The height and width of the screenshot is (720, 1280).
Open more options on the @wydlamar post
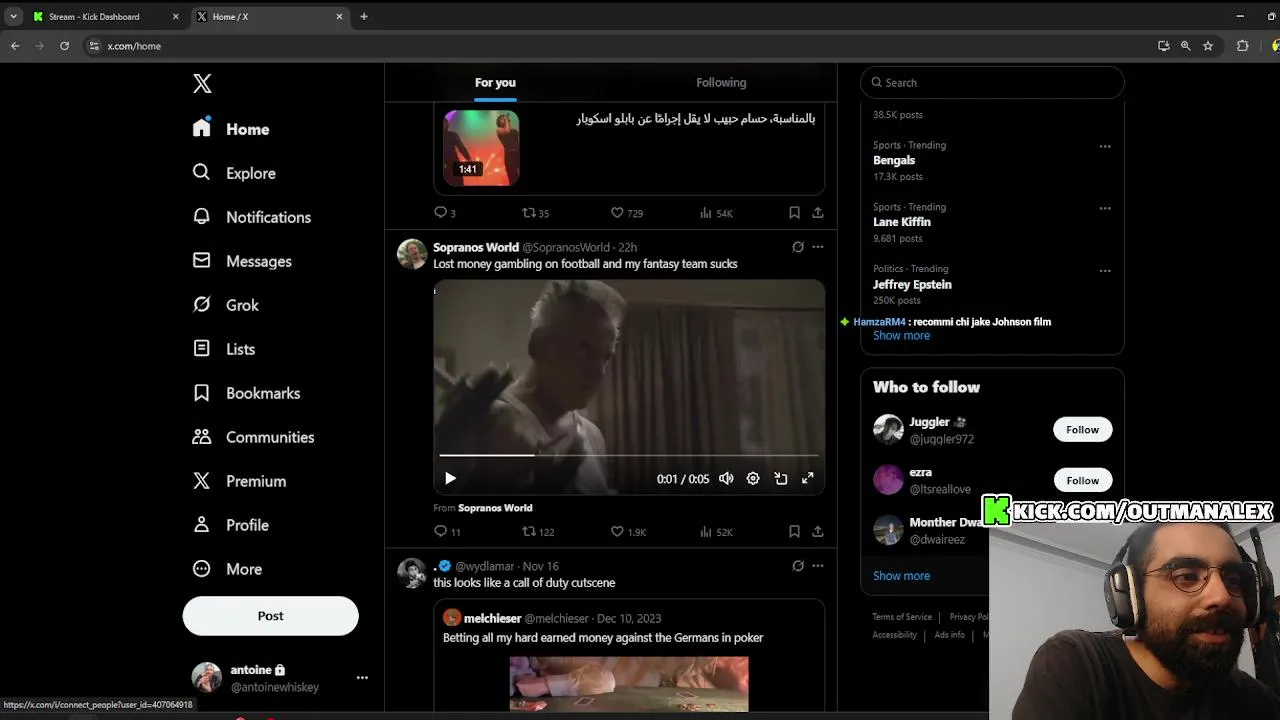point(817,566)
